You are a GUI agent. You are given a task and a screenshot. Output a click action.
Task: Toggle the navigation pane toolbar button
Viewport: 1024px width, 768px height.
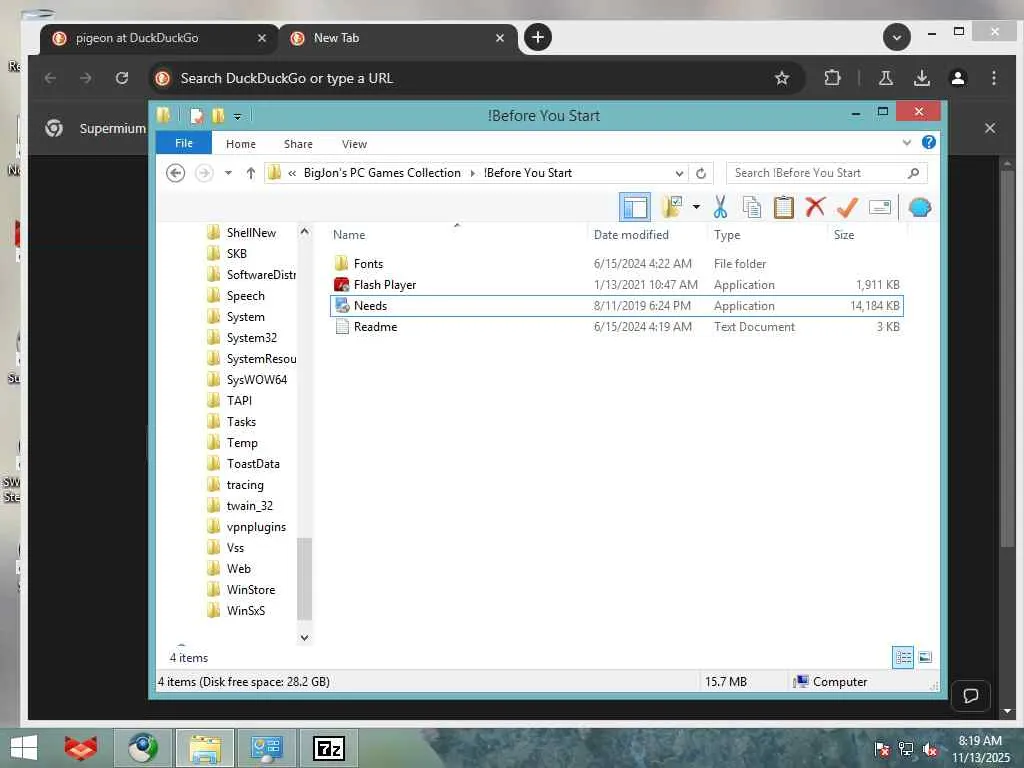click(634, 208)
